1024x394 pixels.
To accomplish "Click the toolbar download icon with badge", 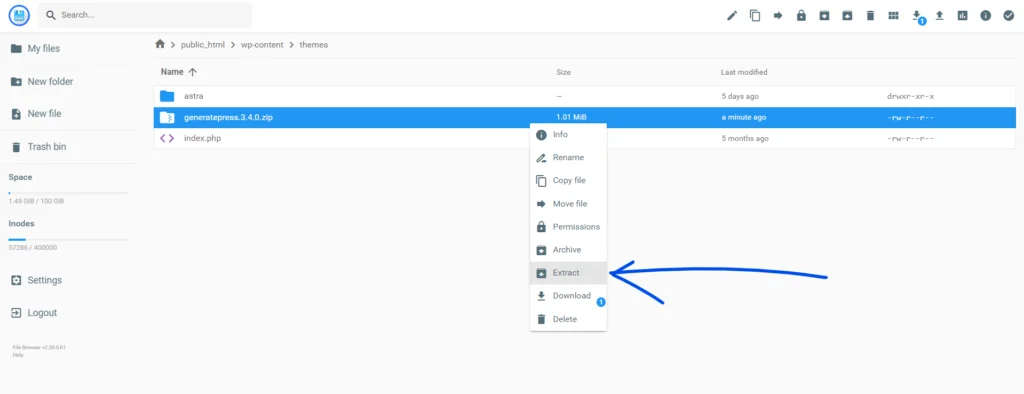I will point(917,16).
